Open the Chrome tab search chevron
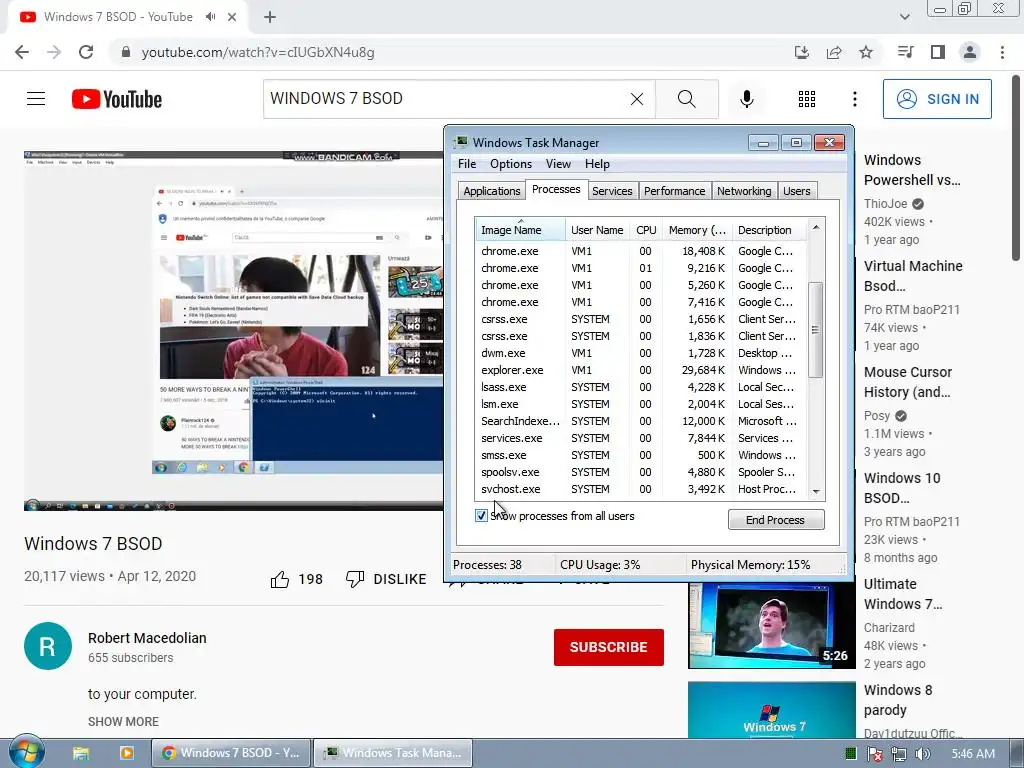1024x768 pixels. 904,17
